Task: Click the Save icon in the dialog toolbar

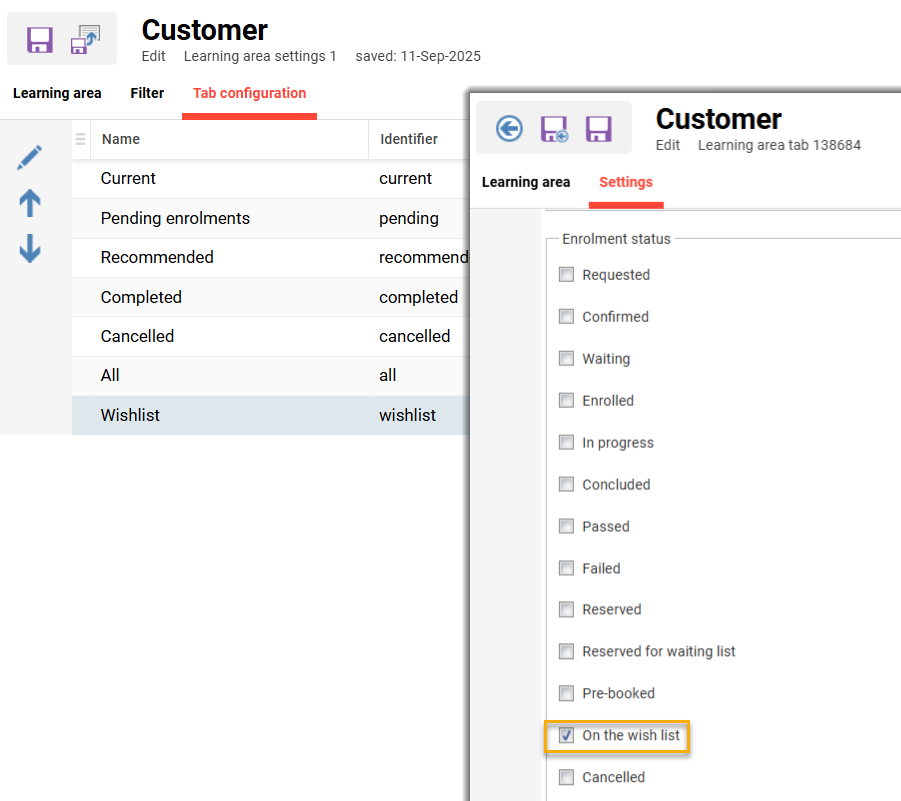Action: tap(598, 128)
